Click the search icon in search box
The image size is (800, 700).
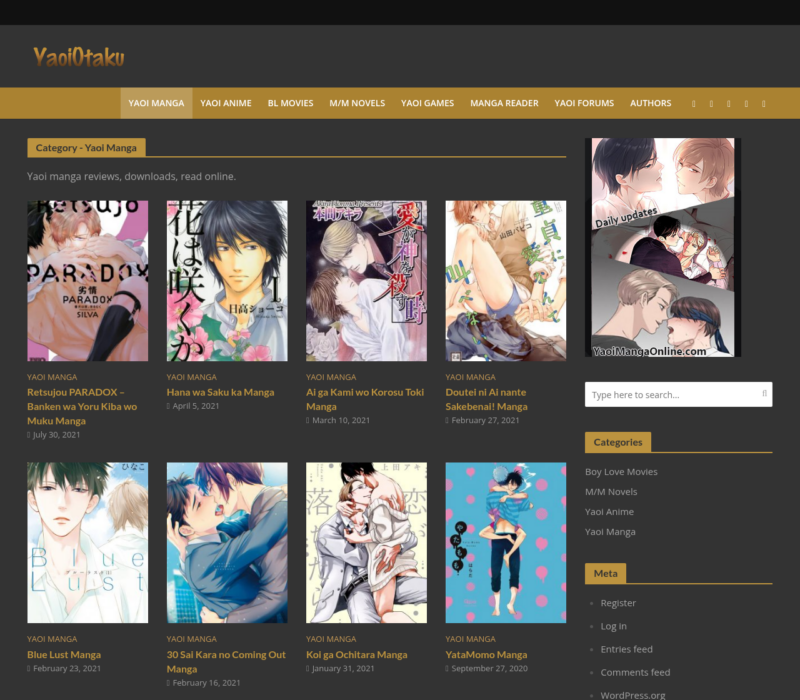[x=764, y=394]
